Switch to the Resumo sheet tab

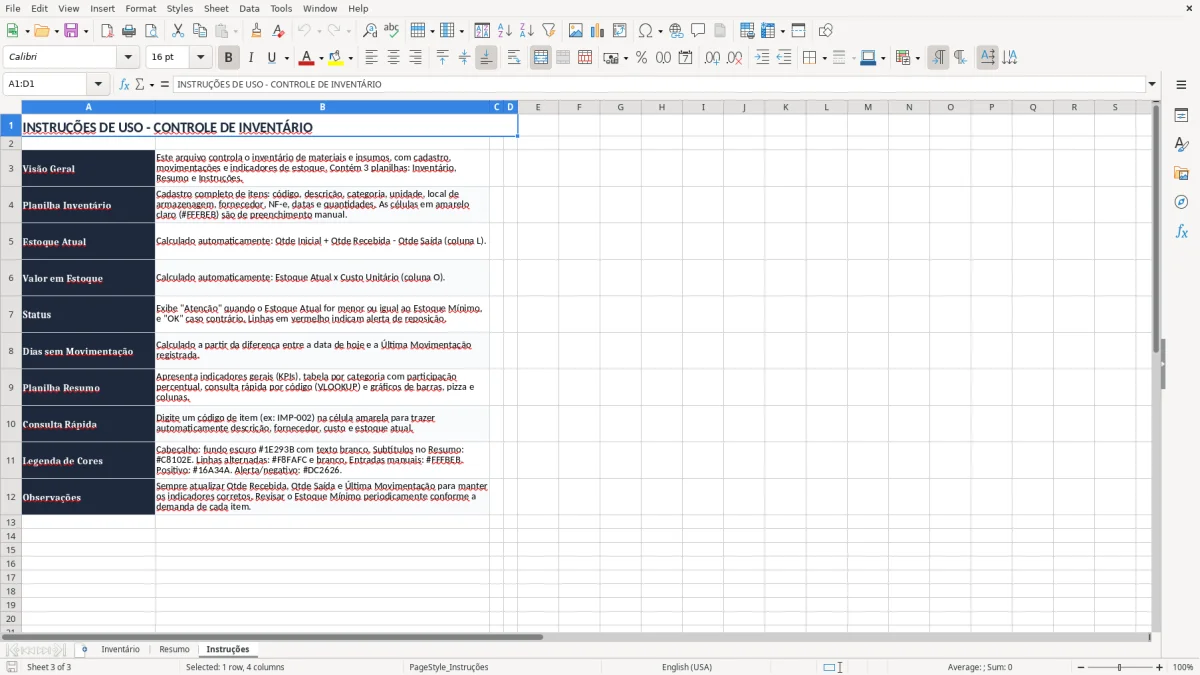(174, 649)
